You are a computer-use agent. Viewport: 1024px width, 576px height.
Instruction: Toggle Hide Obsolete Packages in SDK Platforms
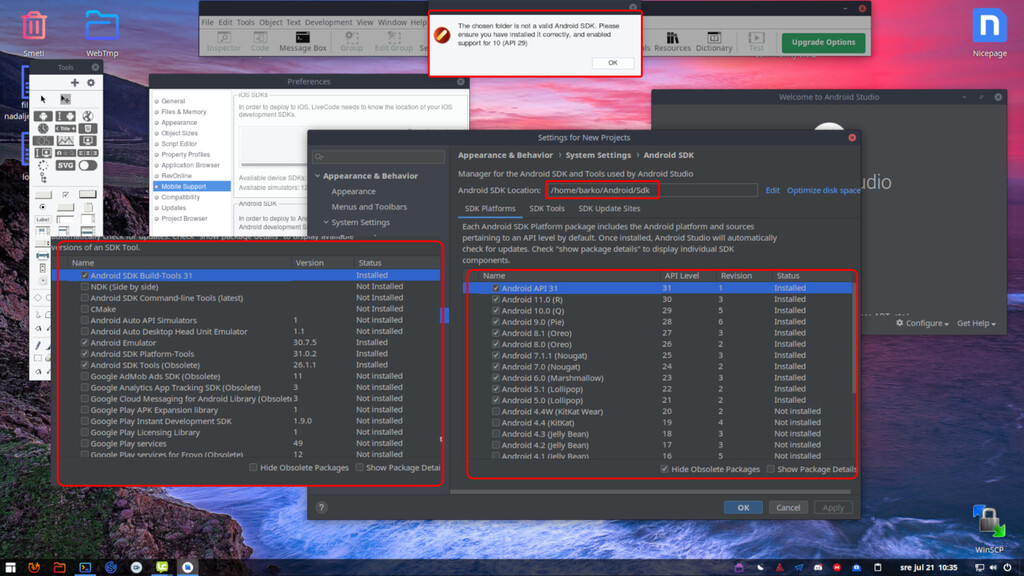(665, 469)
